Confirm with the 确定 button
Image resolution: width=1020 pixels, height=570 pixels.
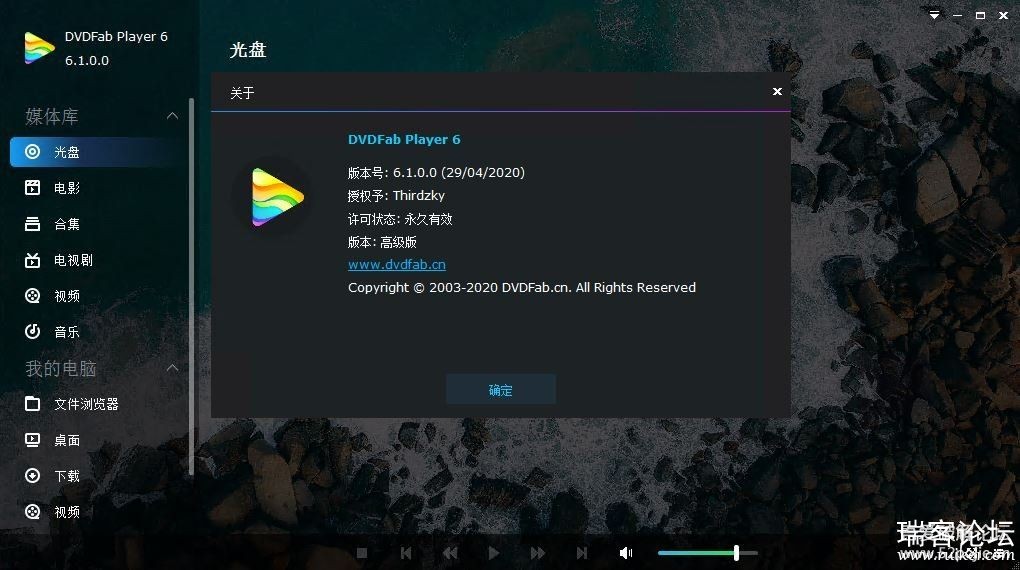click(500, 390)
